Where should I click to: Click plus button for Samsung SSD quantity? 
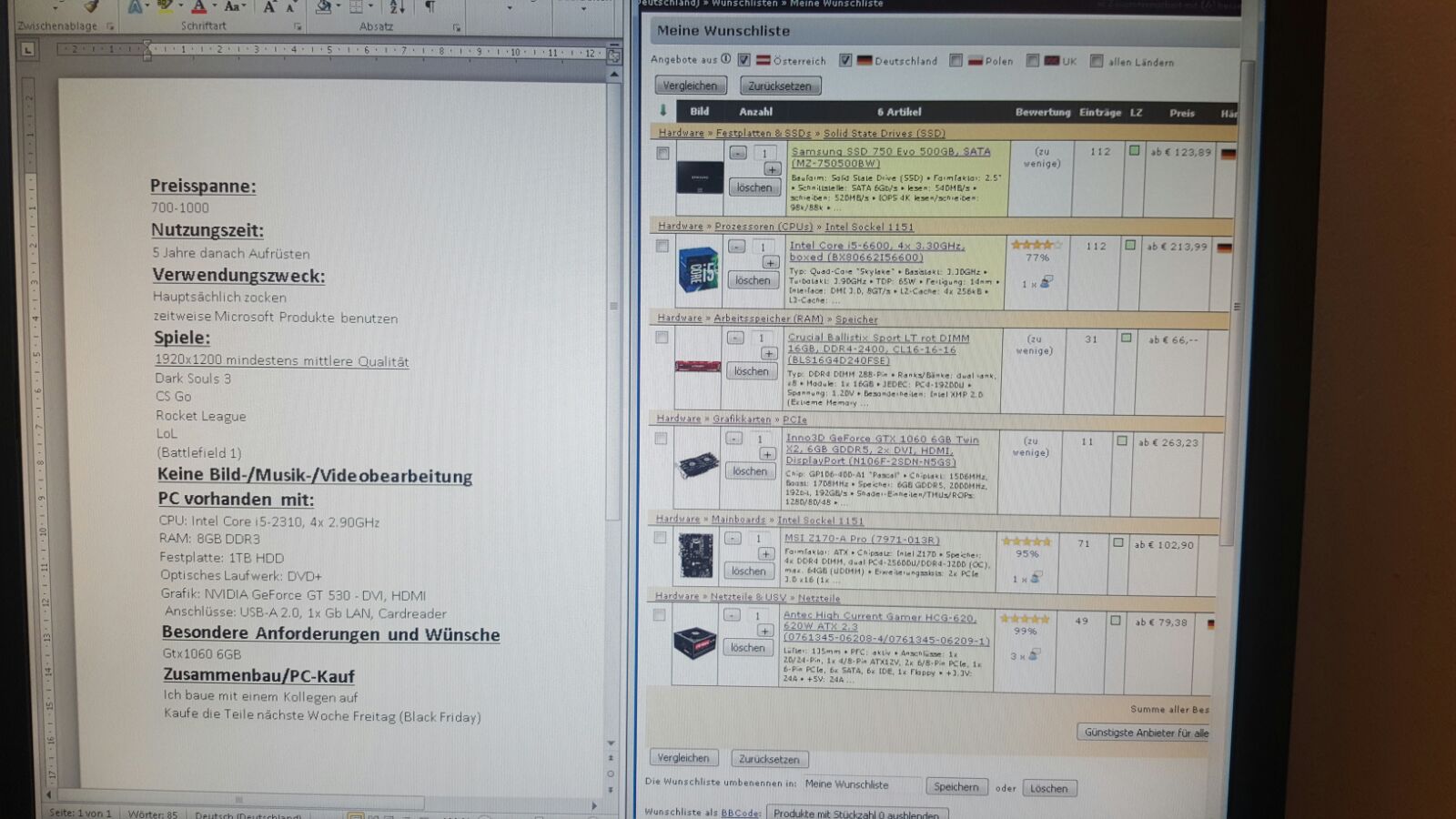(x=772, y=169)
